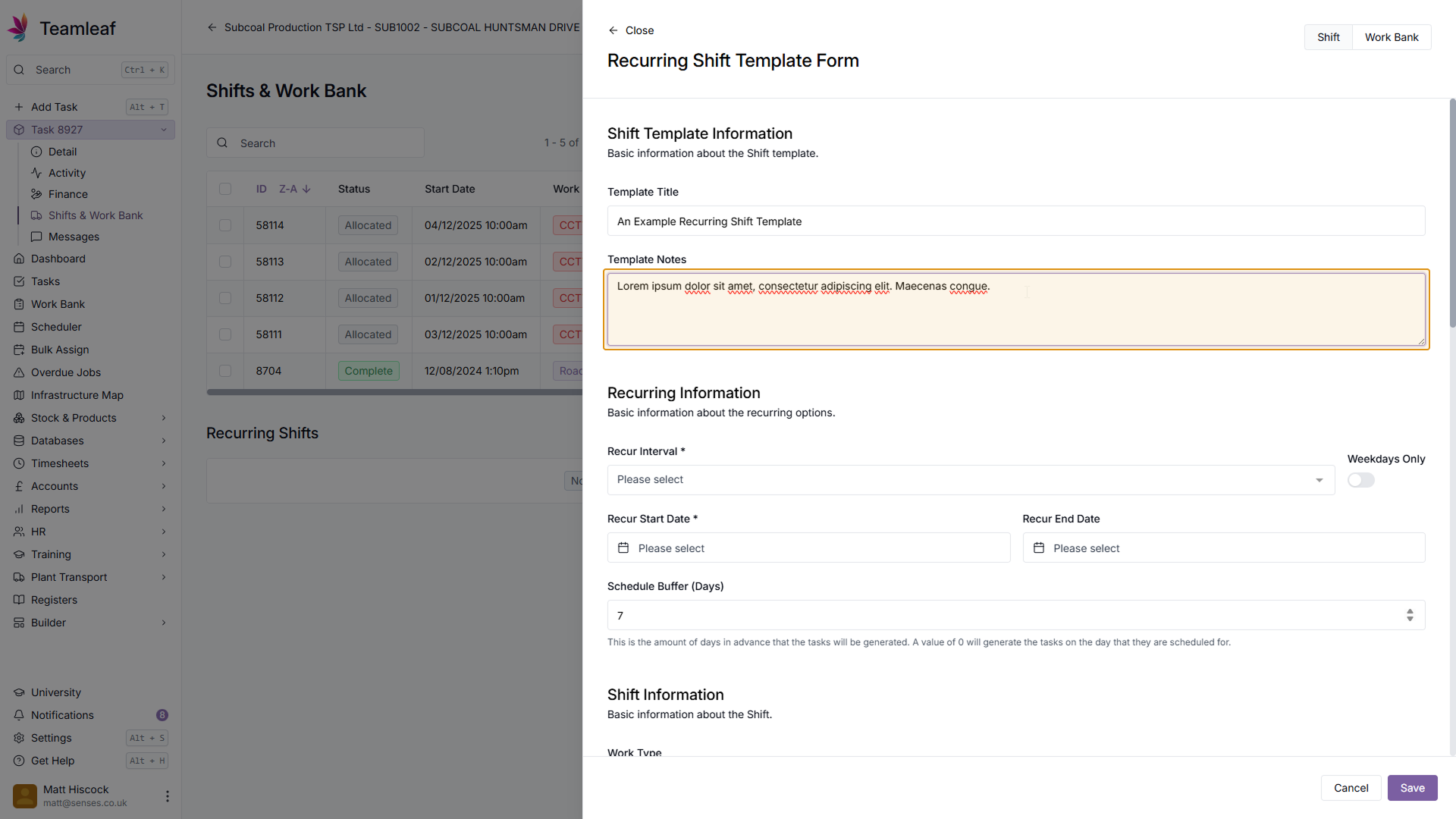Select the Shift tab
The image size is (1456, 819).
(1328, 37)
